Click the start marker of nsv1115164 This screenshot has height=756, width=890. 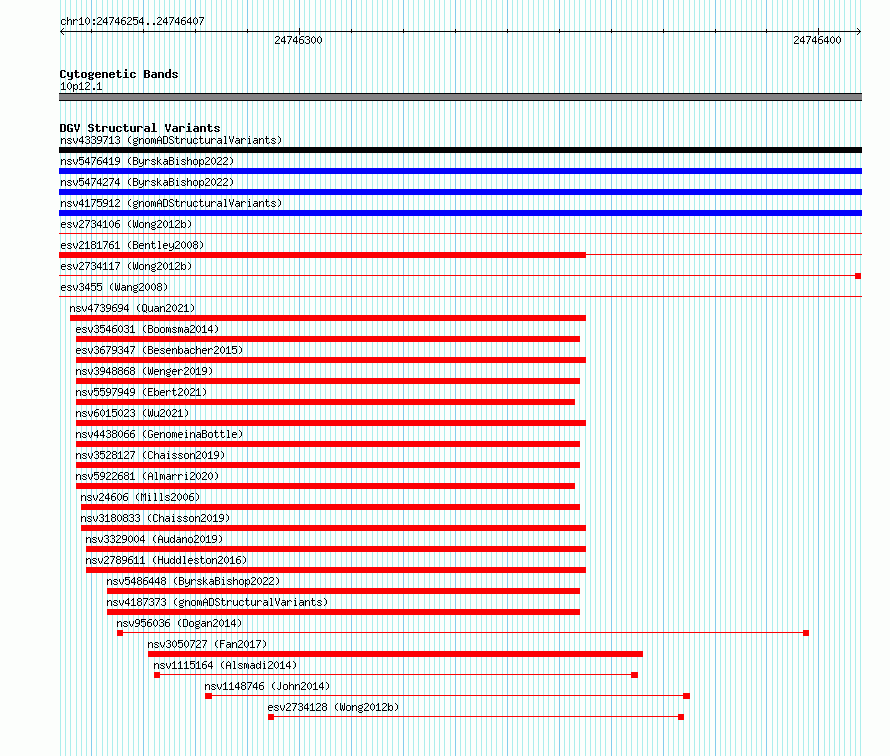tap(157, 675)
